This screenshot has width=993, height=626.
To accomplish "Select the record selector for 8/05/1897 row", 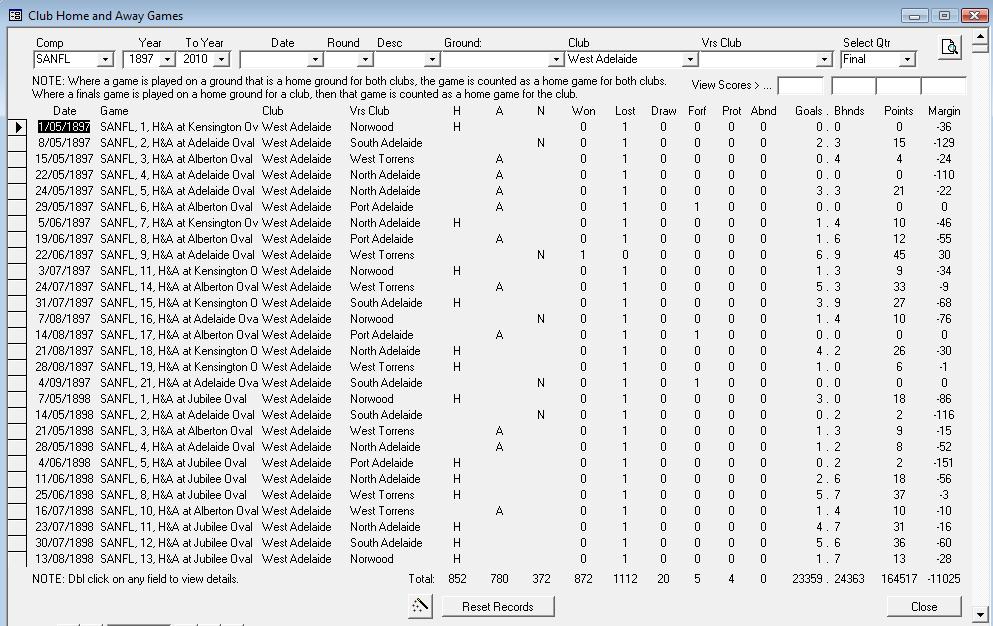I will [x=17, y=143].
